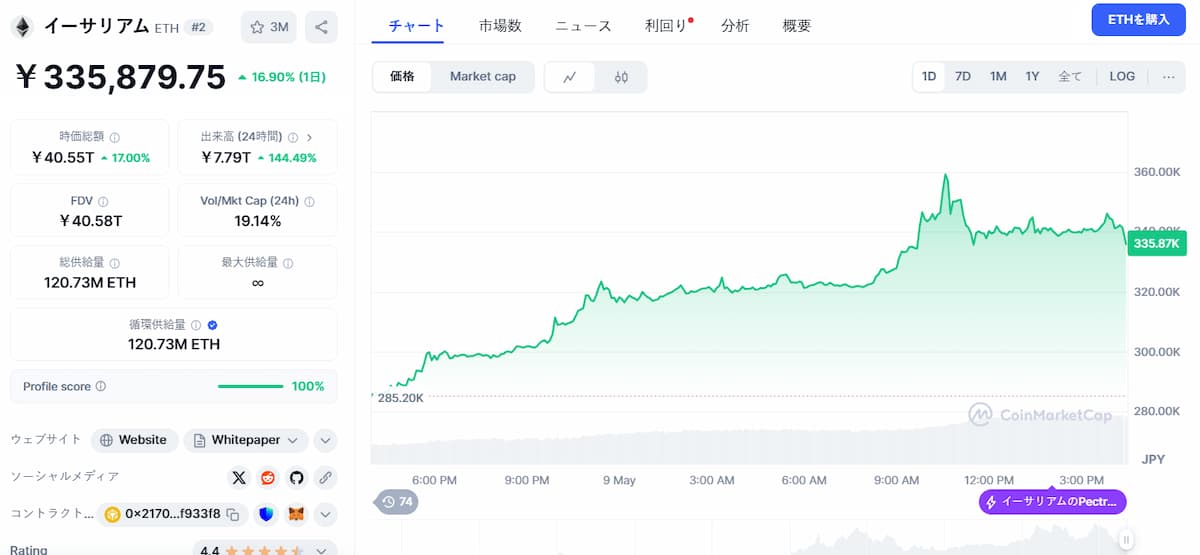This screenshot has height=555, width=1200.
Task: Click the pause handle on chart range bar
Action: [x=1125, y=541]
